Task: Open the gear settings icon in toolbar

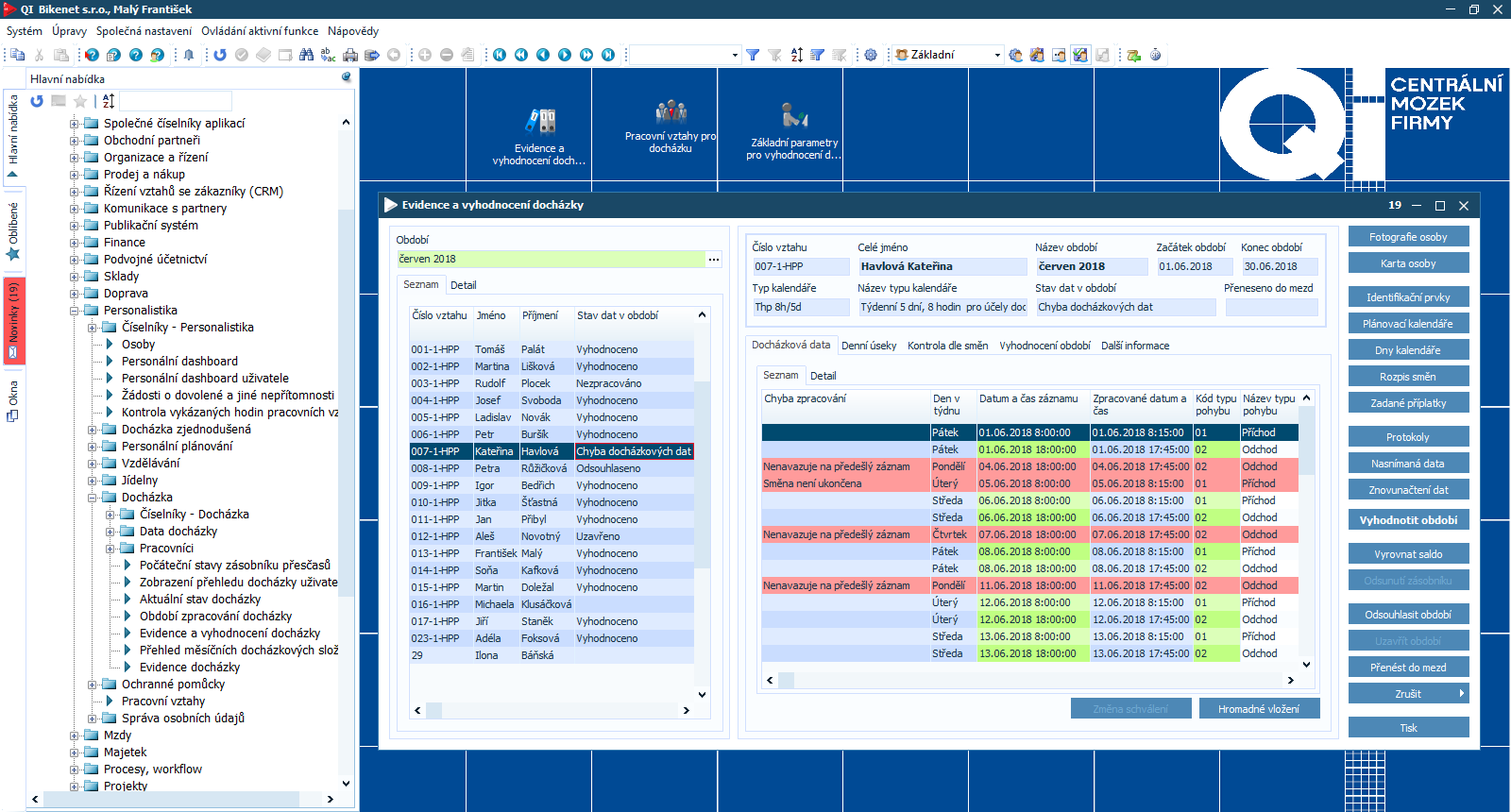Action: [871, 55]
